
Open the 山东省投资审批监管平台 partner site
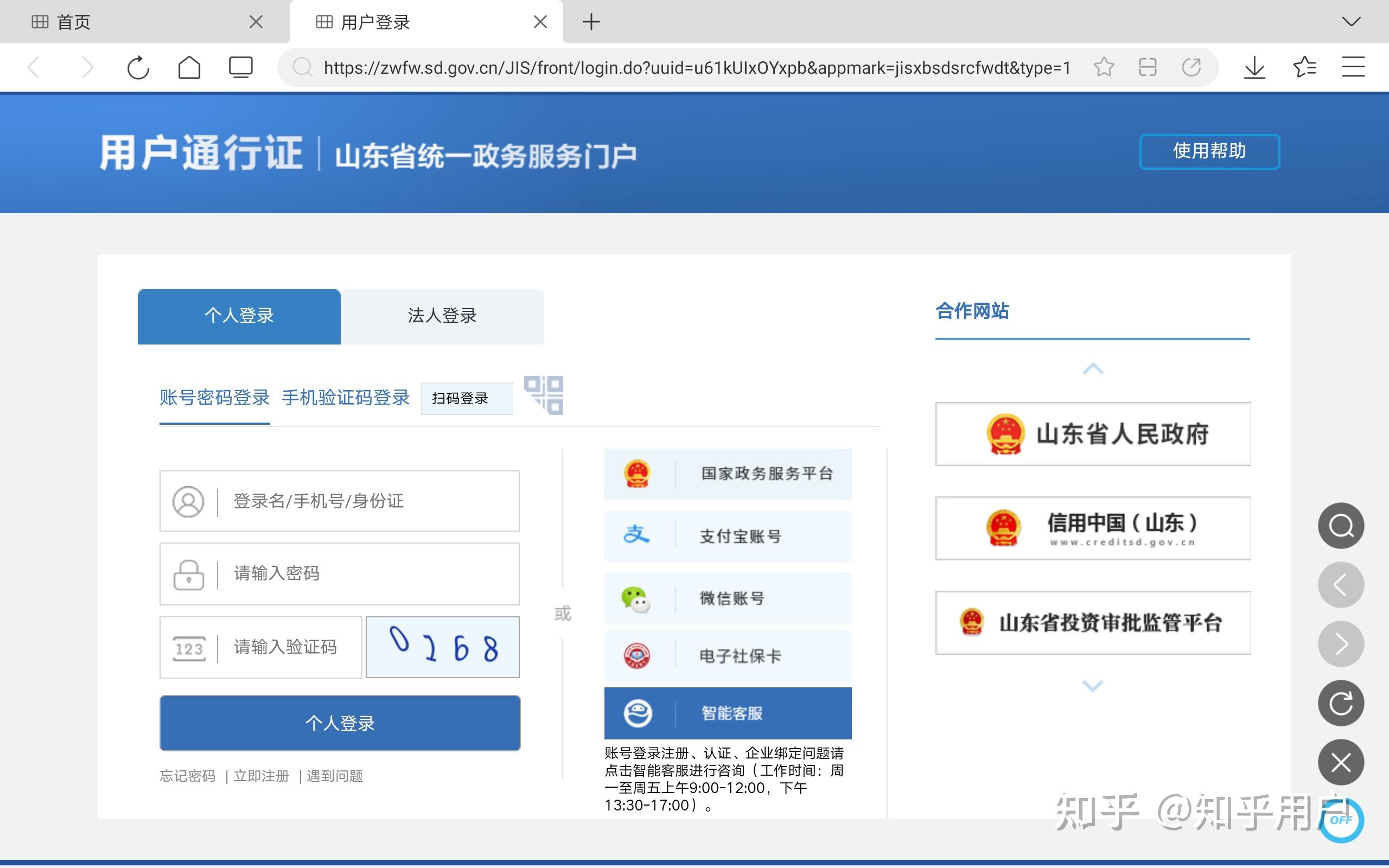coord(1093,623)
